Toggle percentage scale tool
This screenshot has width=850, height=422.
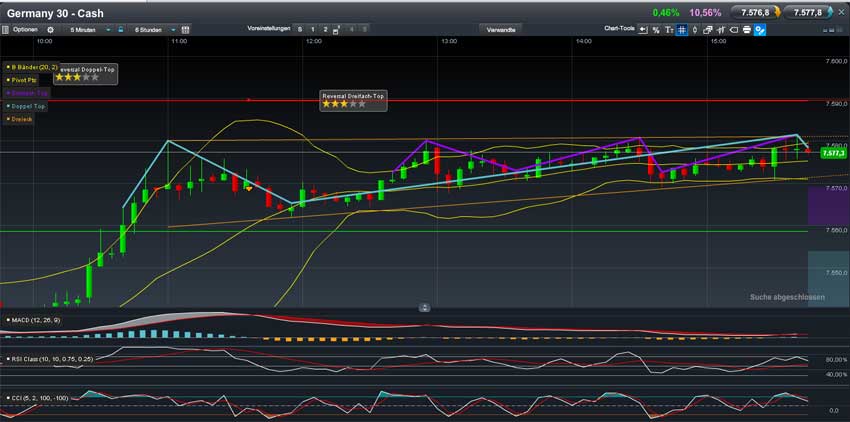coord(656,30)
